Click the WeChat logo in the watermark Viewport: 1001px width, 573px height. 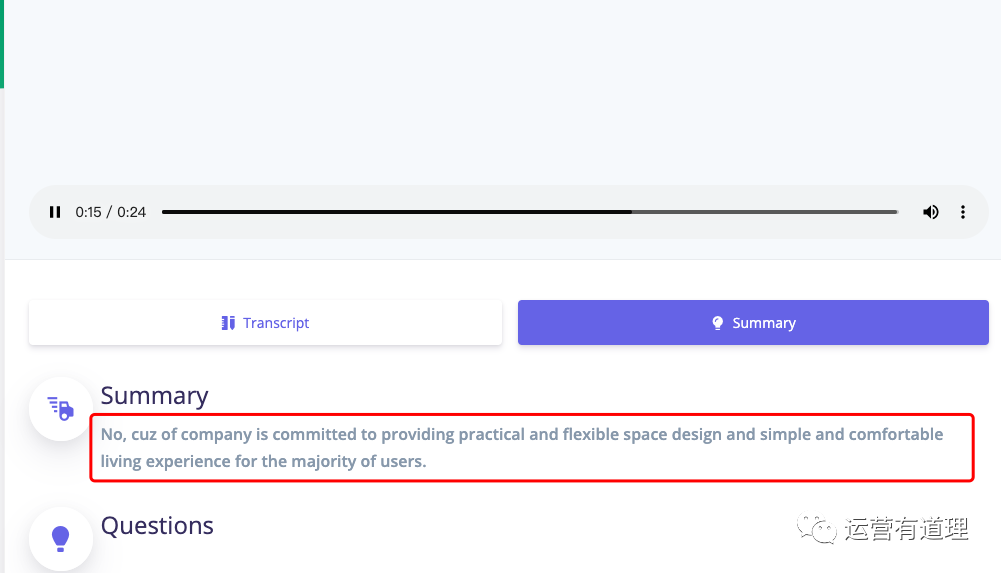(816, 528)
